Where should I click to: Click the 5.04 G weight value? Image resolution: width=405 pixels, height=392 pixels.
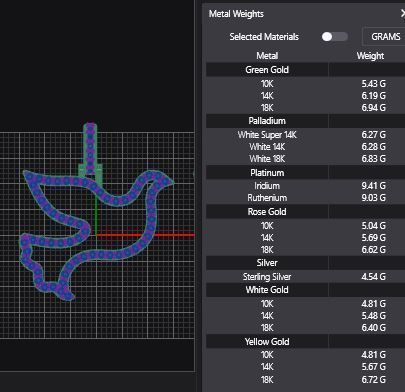(x=374, y=226)
